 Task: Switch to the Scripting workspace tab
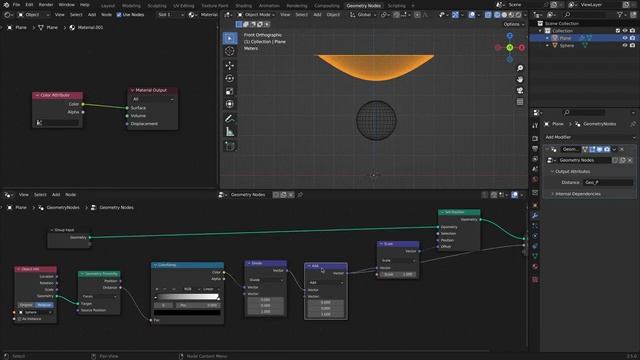pyautogui.click(x=396, y=6)
